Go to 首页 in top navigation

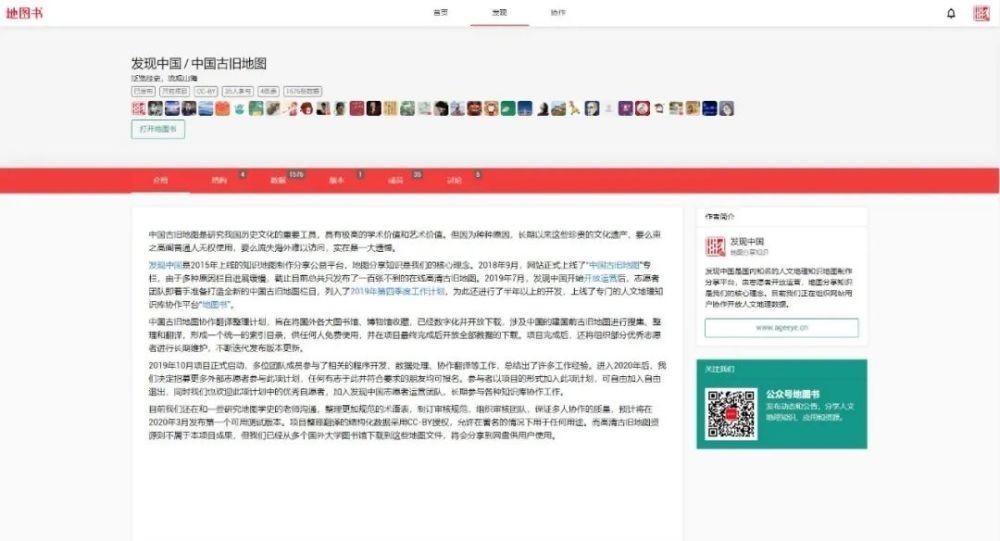coord(440,13)
